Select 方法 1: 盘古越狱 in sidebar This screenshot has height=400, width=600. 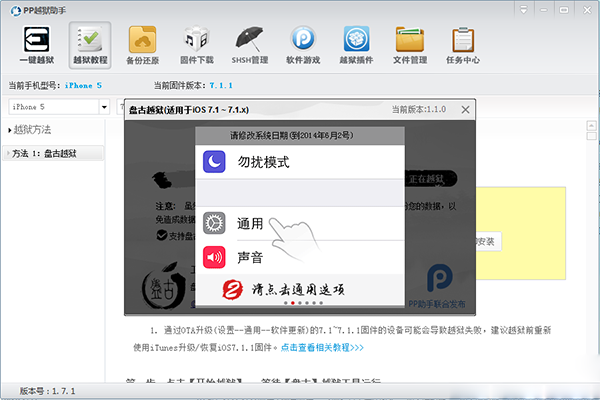(x=53, y=153)
